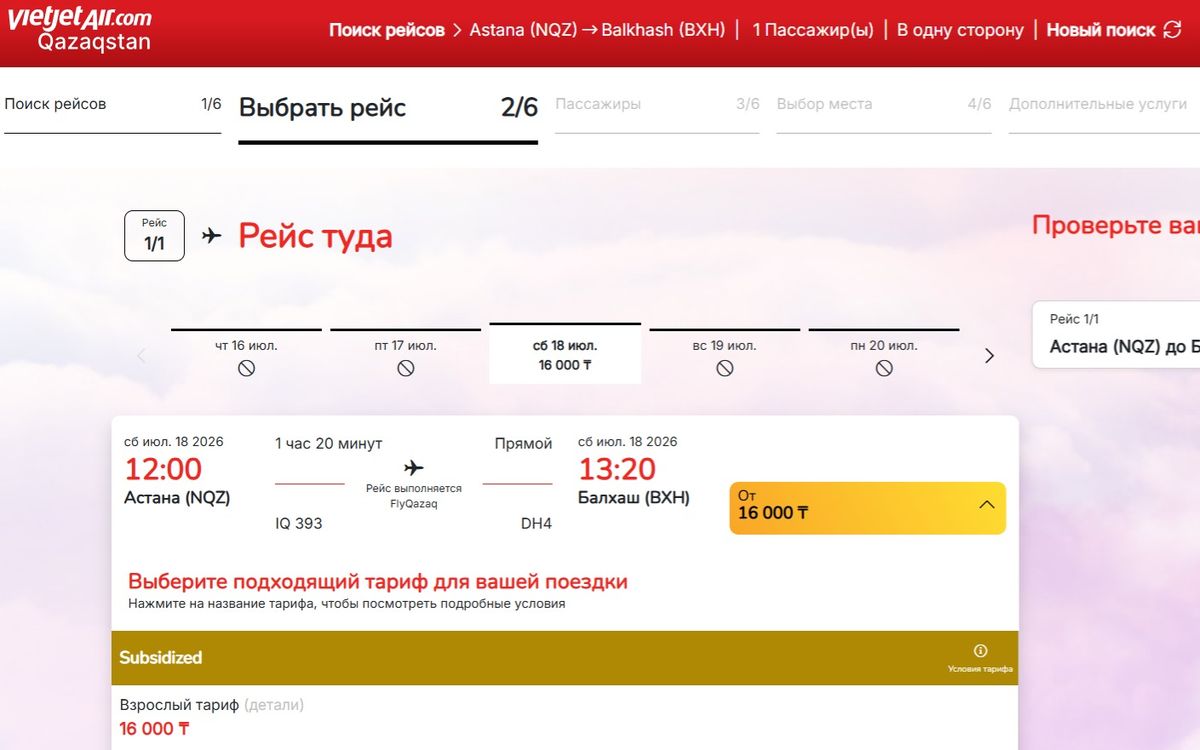The height and width of the screenshot is (750, 1200).
Task: Click unavailable icon under чт 16 июл.
Action: [246, 368]
